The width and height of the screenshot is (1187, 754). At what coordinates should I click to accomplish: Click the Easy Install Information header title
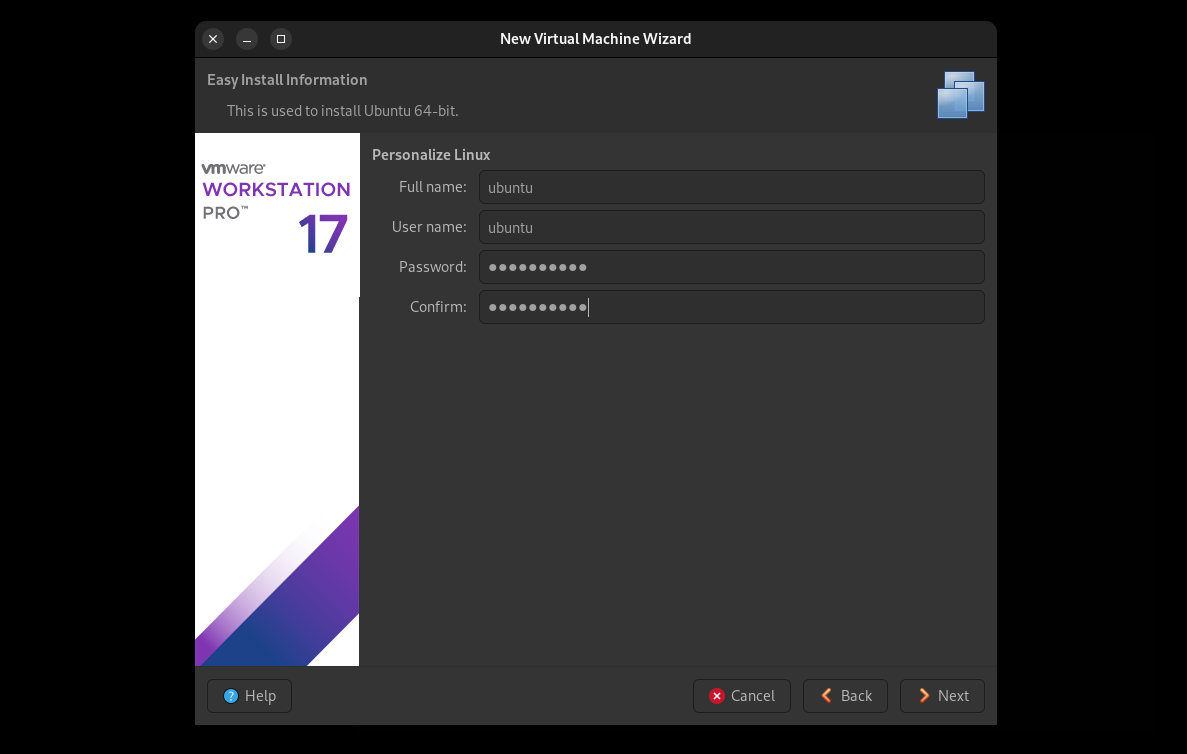coord(287,80)
